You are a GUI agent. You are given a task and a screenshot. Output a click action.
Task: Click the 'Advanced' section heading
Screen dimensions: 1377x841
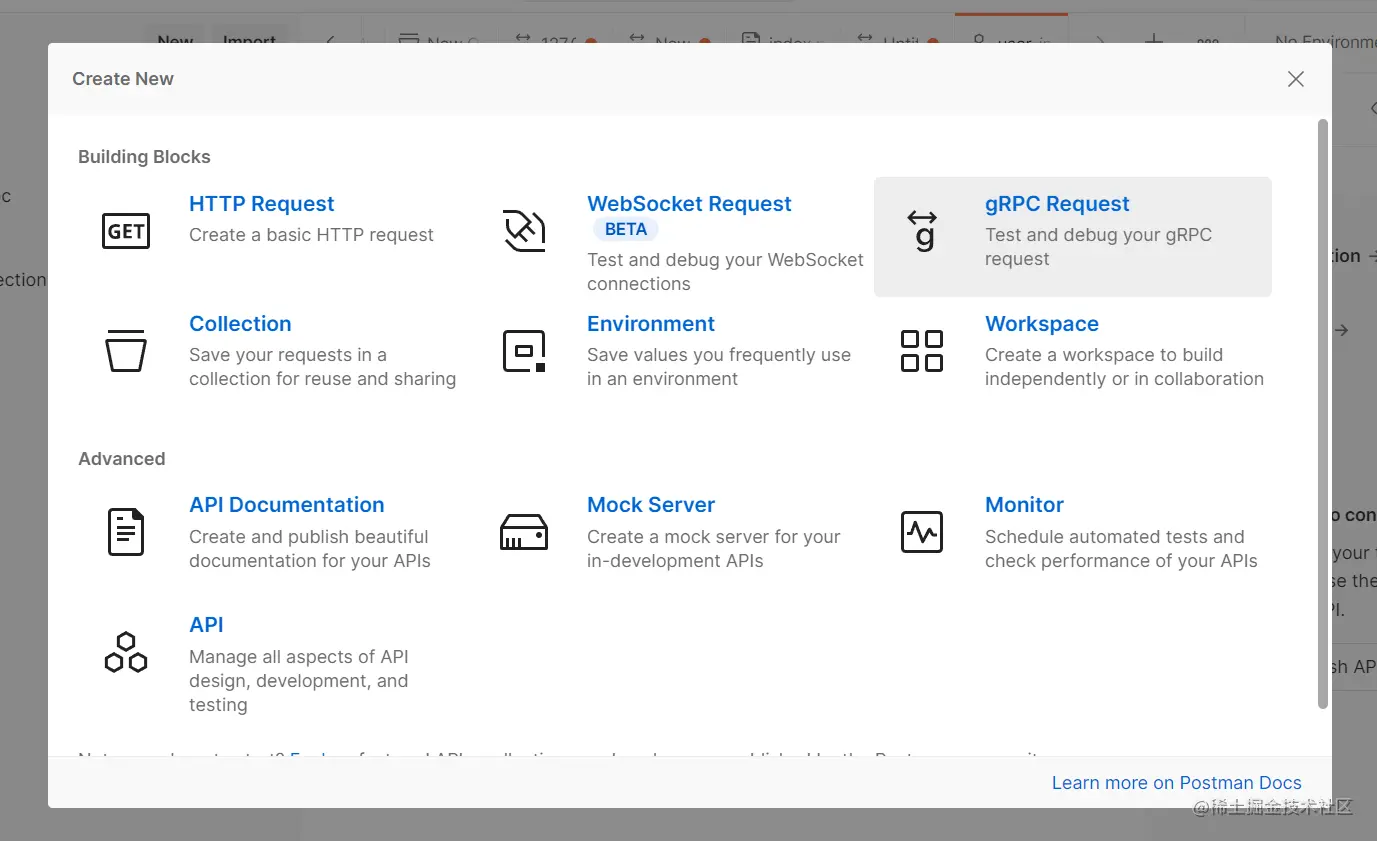coord(122,459)
